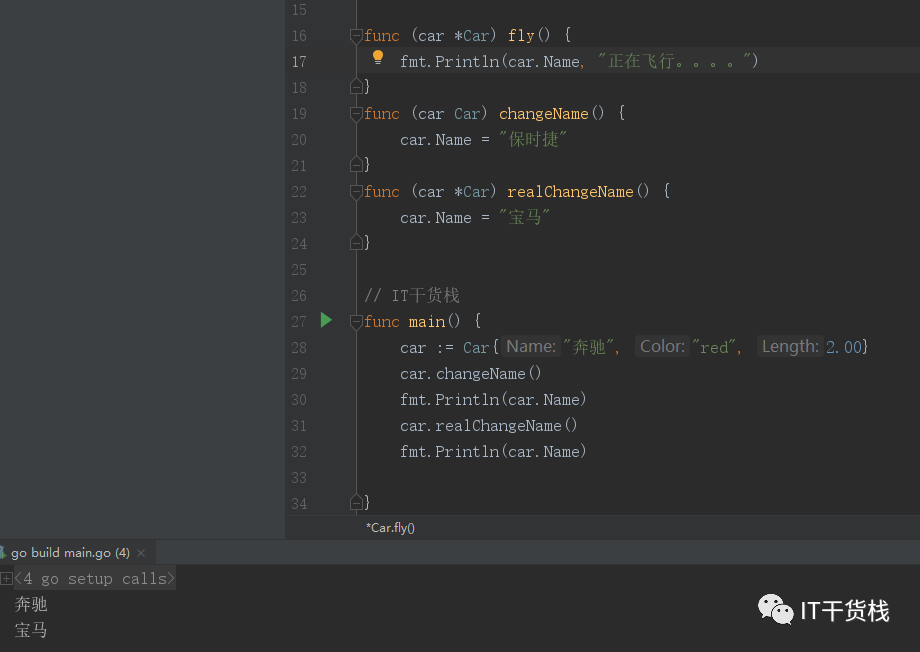Click the console output line '宝马'
Screen dimensions: 920x652
tap(31, 630)
